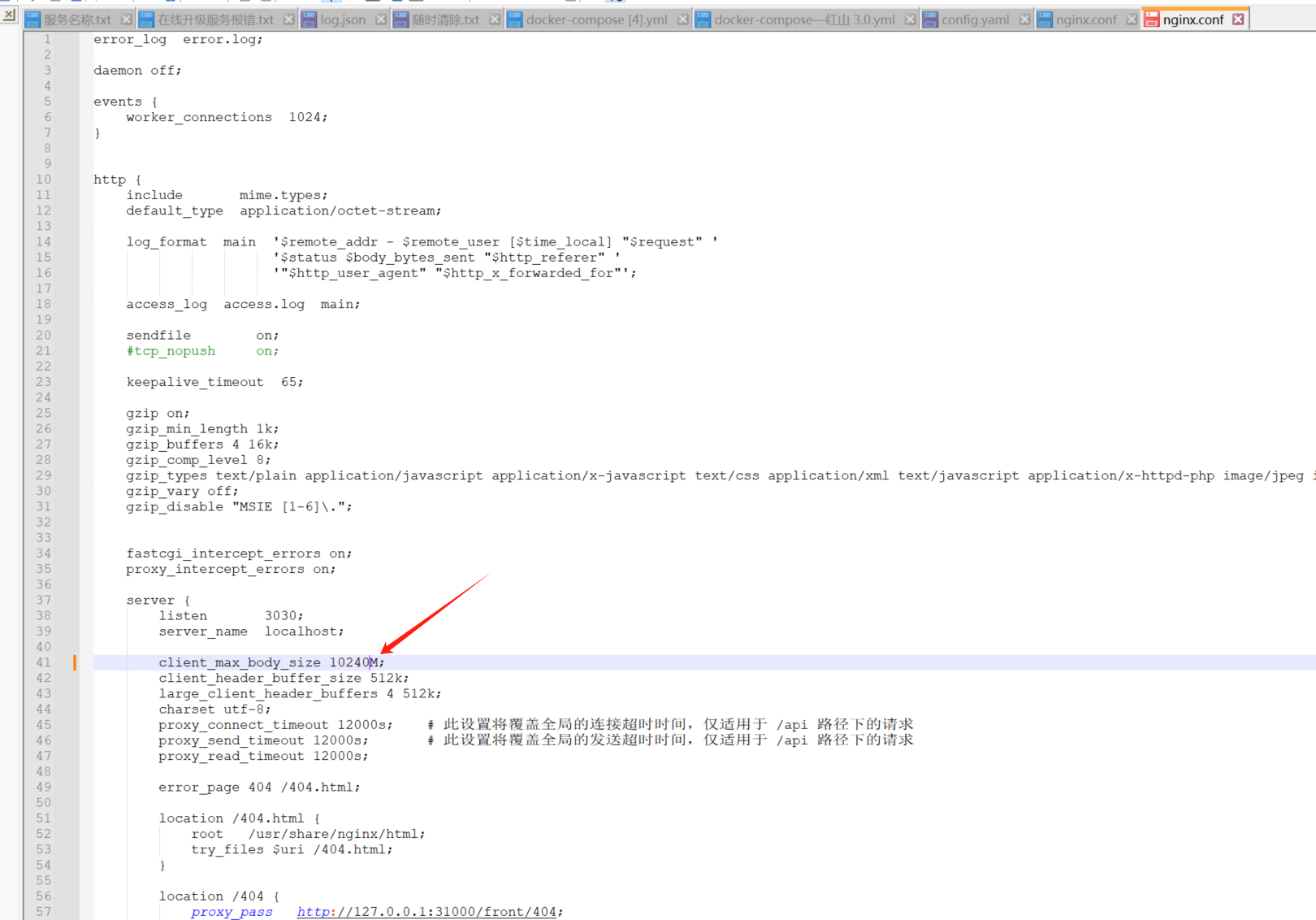
Task: Click the blue disk icon on inactive nginx.conf tab
Action: click(1045, 20)
